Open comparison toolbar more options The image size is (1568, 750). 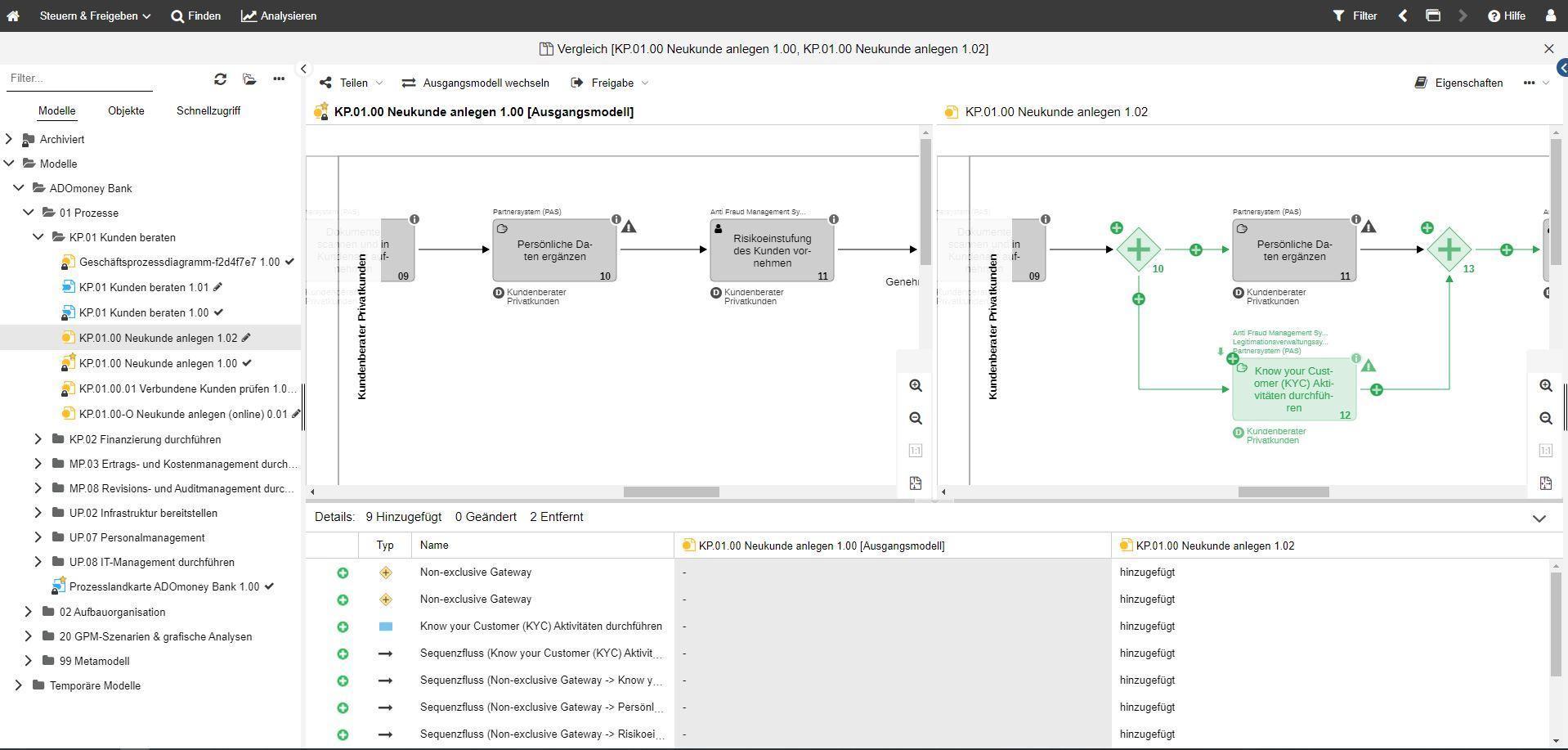(1535, 83)
